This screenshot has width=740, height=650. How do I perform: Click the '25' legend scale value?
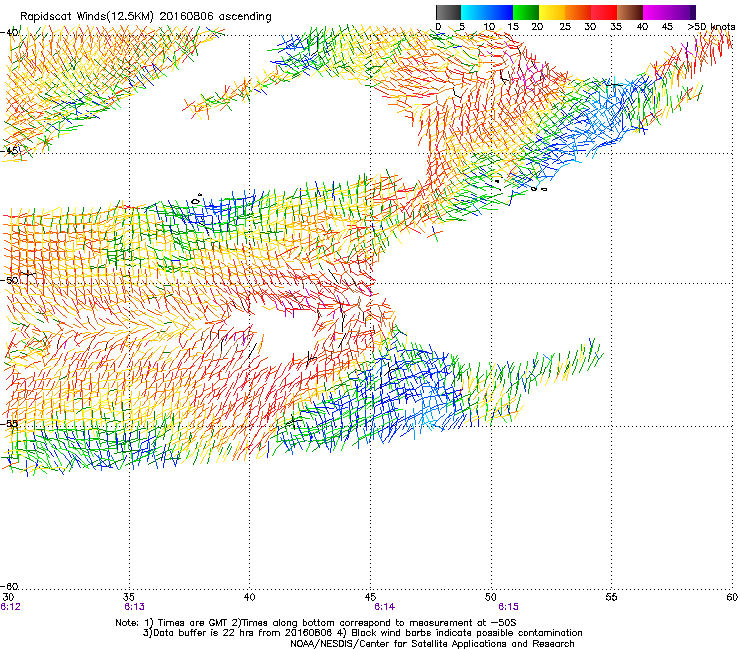click(x=565, y=27)
